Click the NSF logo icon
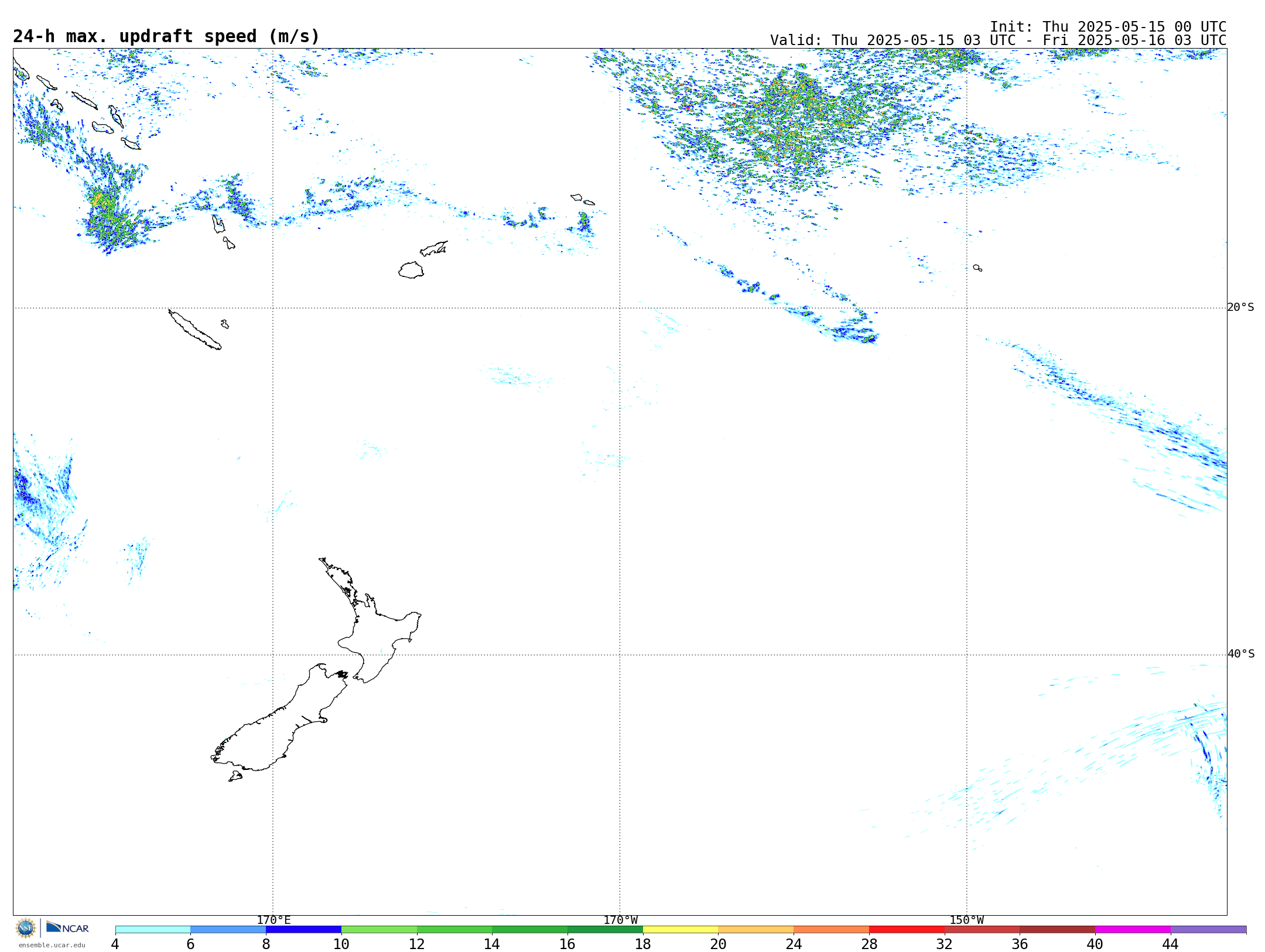 [26, 928]
